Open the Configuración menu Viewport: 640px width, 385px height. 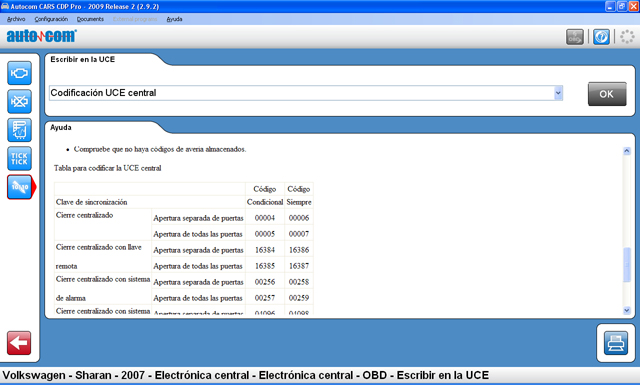51,19
